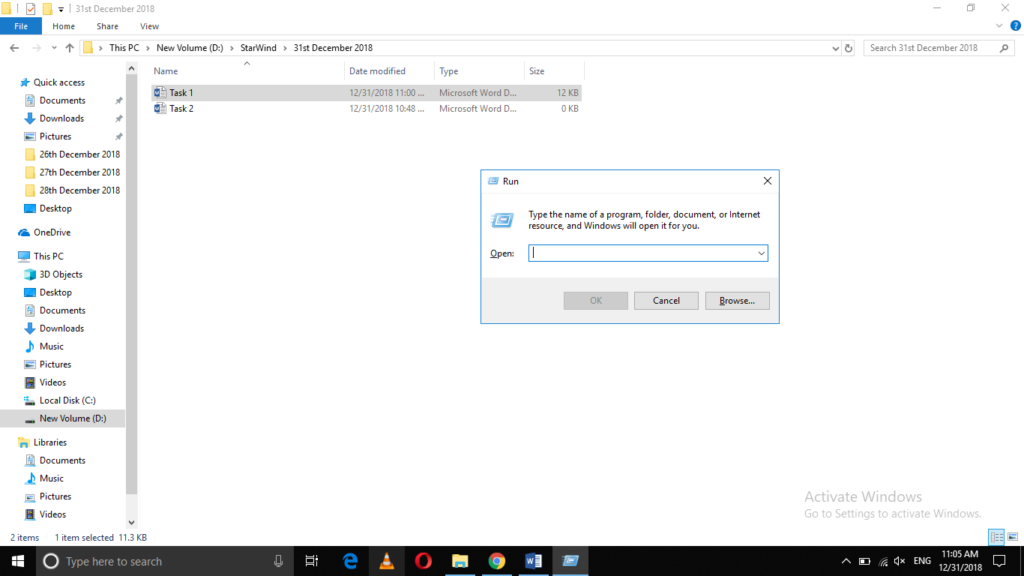The height and width of the screenshot is (576, 1024).
Task: Click StarWind in the address path
Action: [x=258, y=48]
